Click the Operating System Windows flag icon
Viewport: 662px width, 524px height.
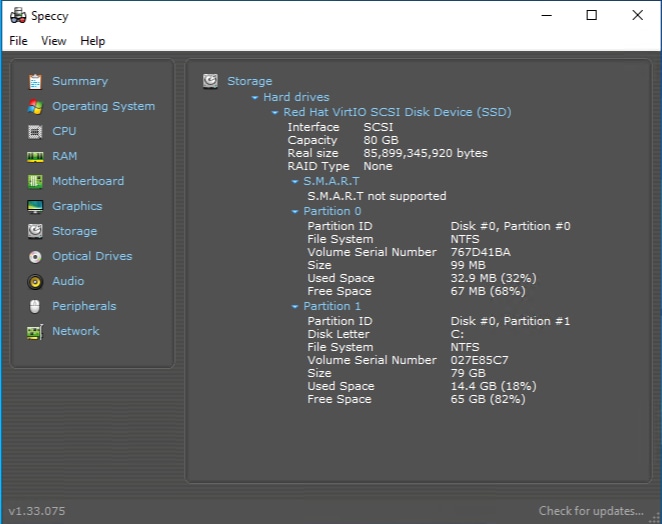35,106
